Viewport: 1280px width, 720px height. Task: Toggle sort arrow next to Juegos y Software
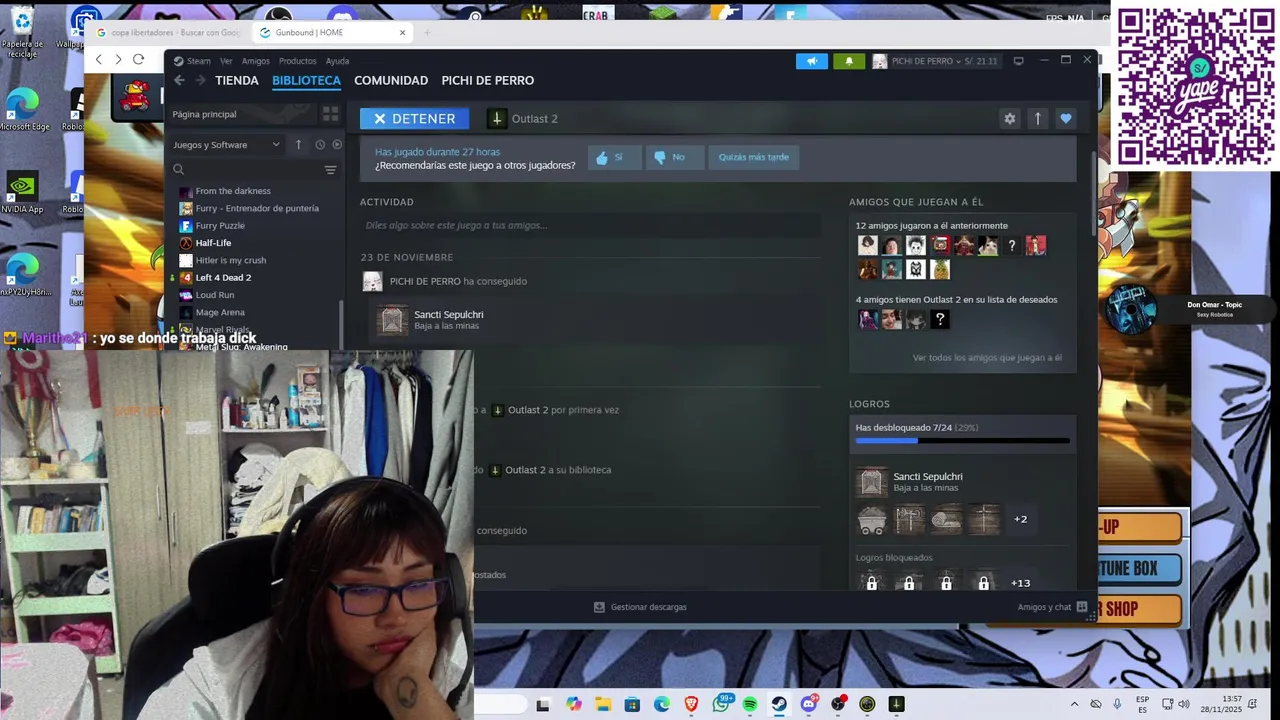[298, 145]
